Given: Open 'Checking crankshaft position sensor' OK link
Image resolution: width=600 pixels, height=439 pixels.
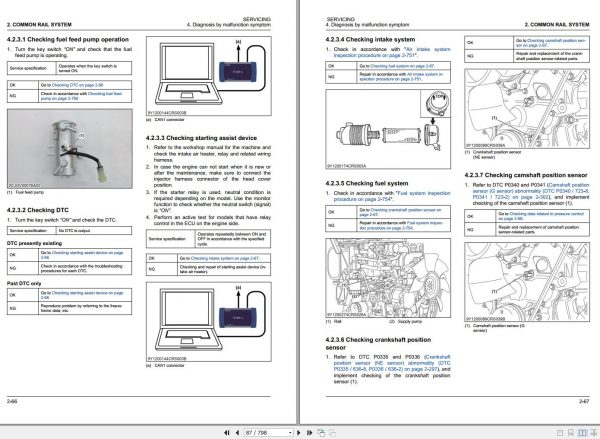Looking at the screenshot, I should coord(400,212).
